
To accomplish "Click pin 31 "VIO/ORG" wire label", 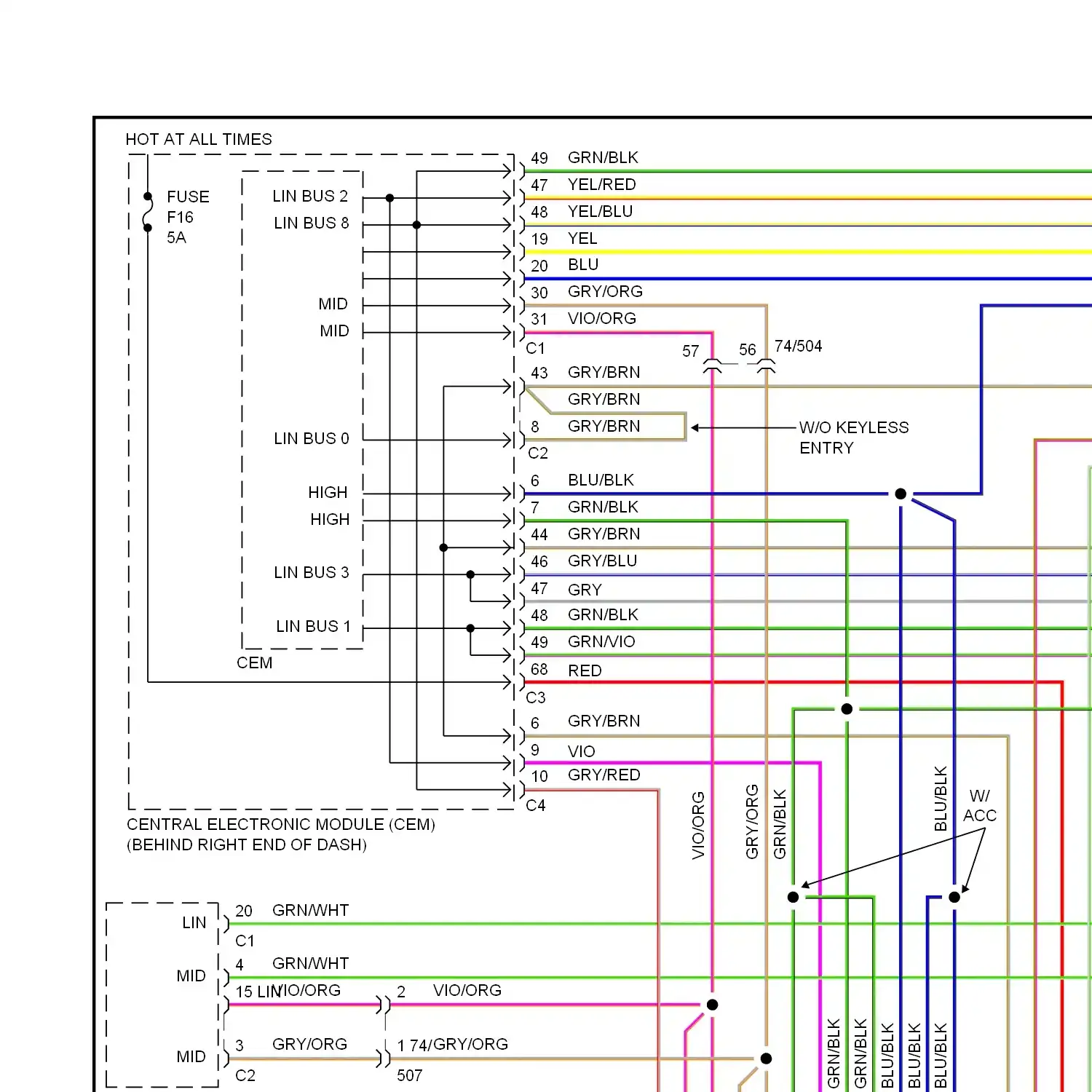I will tap(602, 318).
